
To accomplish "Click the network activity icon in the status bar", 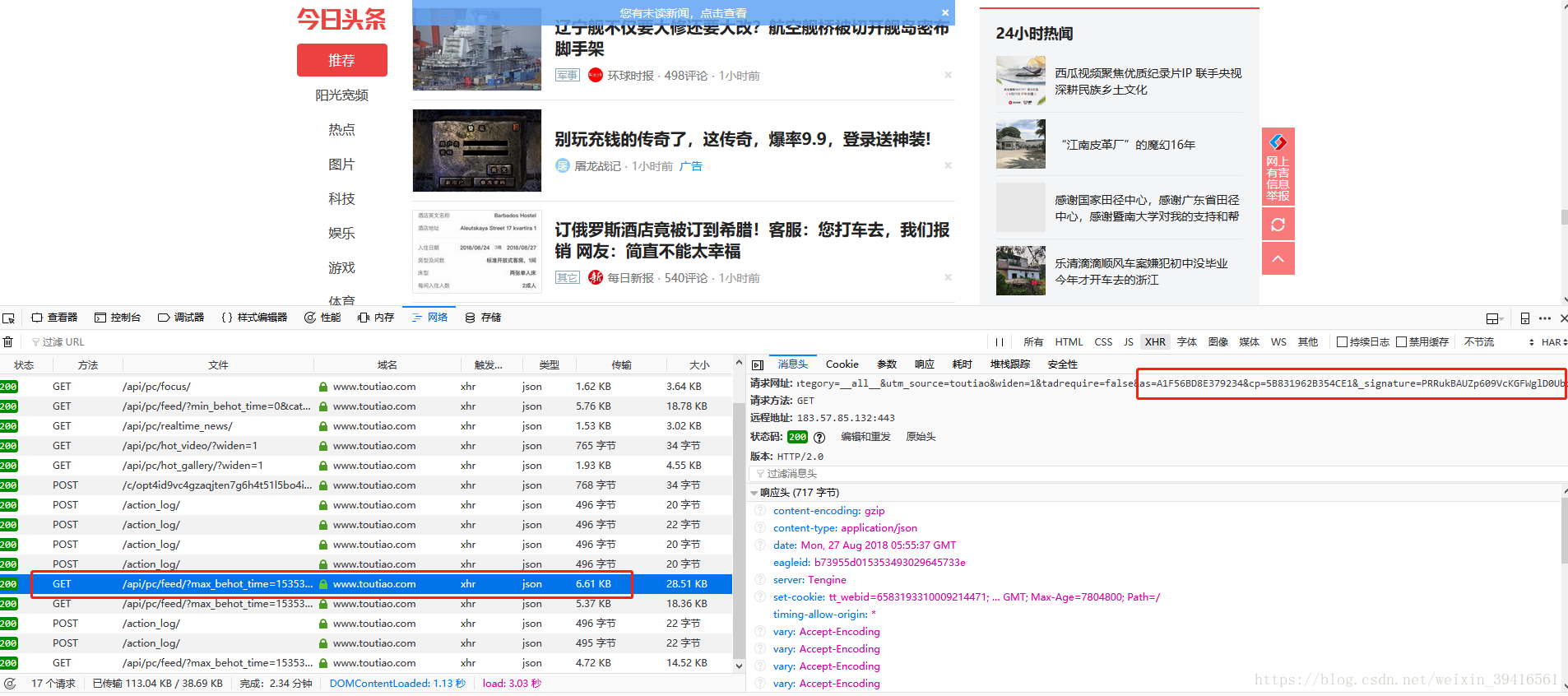I will click(10, 684).
